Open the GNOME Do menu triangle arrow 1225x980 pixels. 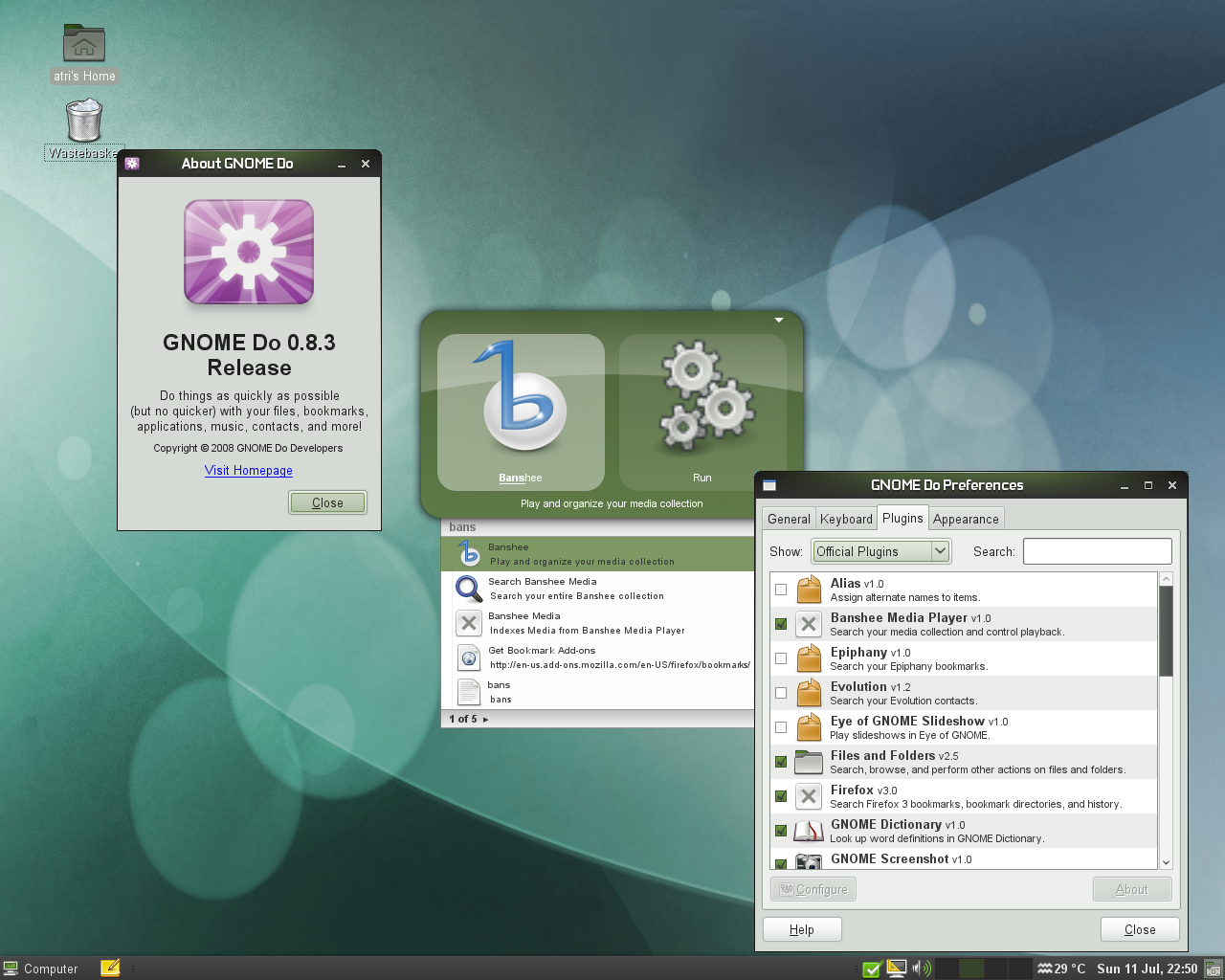coord(779,320)
